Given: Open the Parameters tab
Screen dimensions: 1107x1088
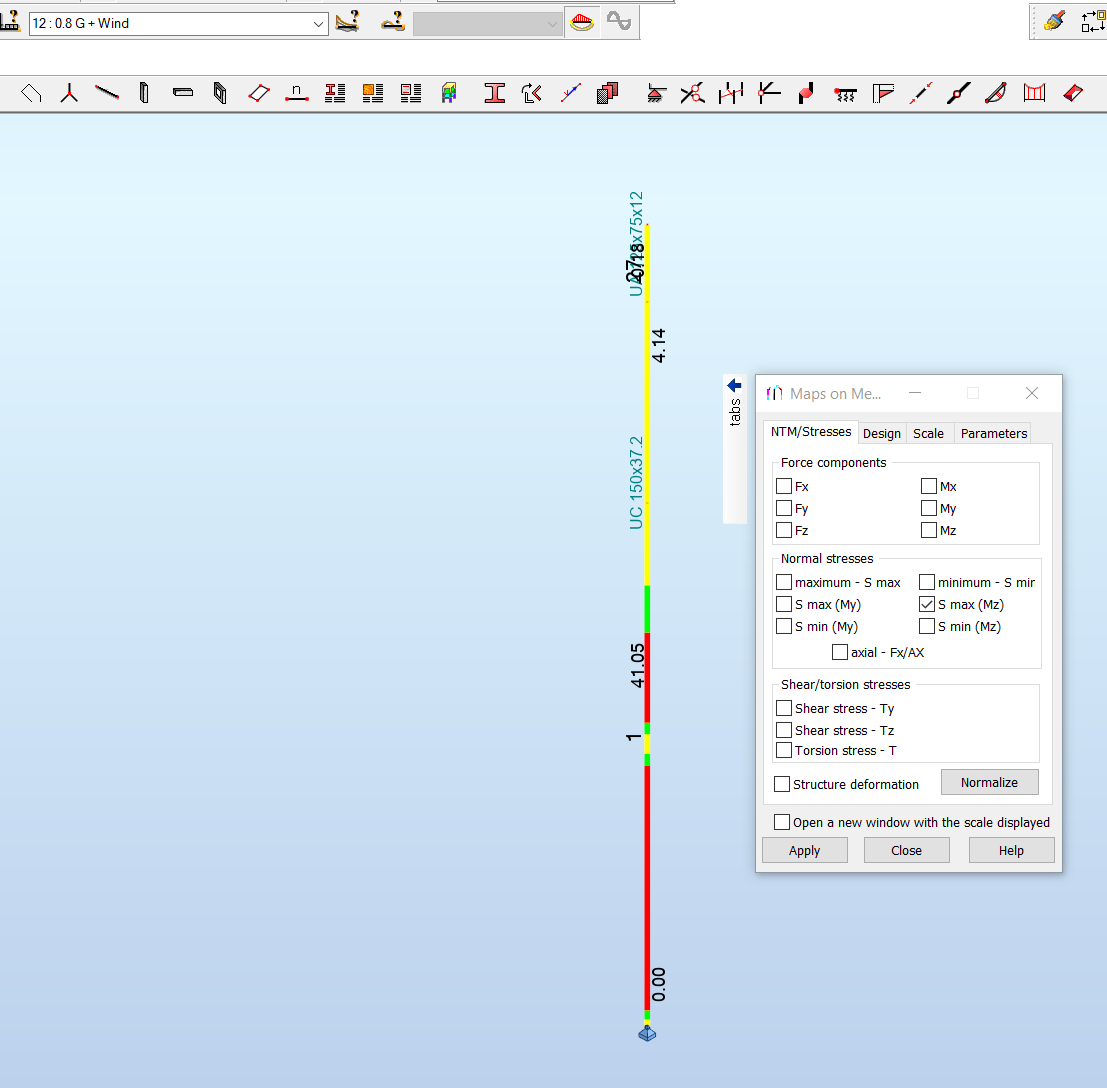Looking at the screenshot, I should pyautogui.click(x=993, y=433).
